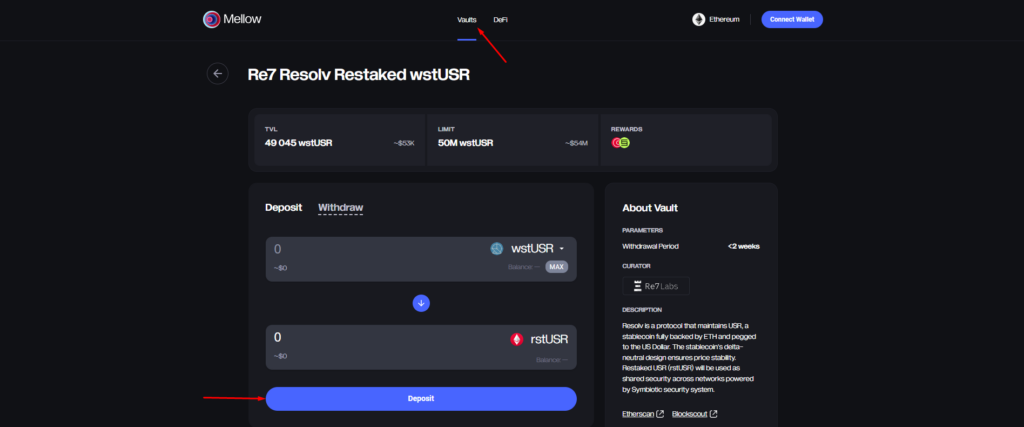Click the Connect Wallet button

click(x=792, y=20)
